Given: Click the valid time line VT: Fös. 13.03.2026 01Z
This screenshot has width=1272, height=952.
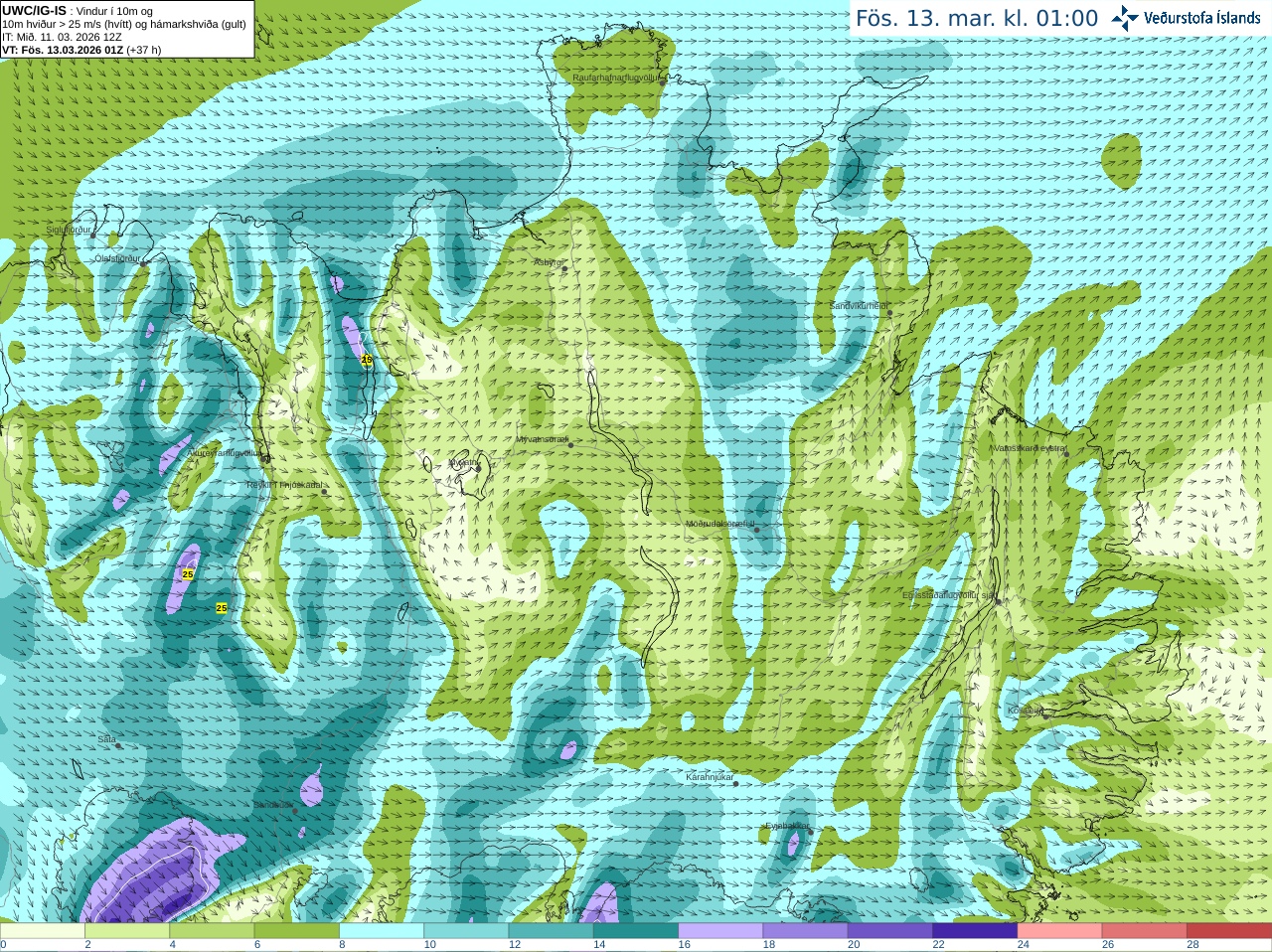Looking at the screenshot, I should click(x=63, y=50).
